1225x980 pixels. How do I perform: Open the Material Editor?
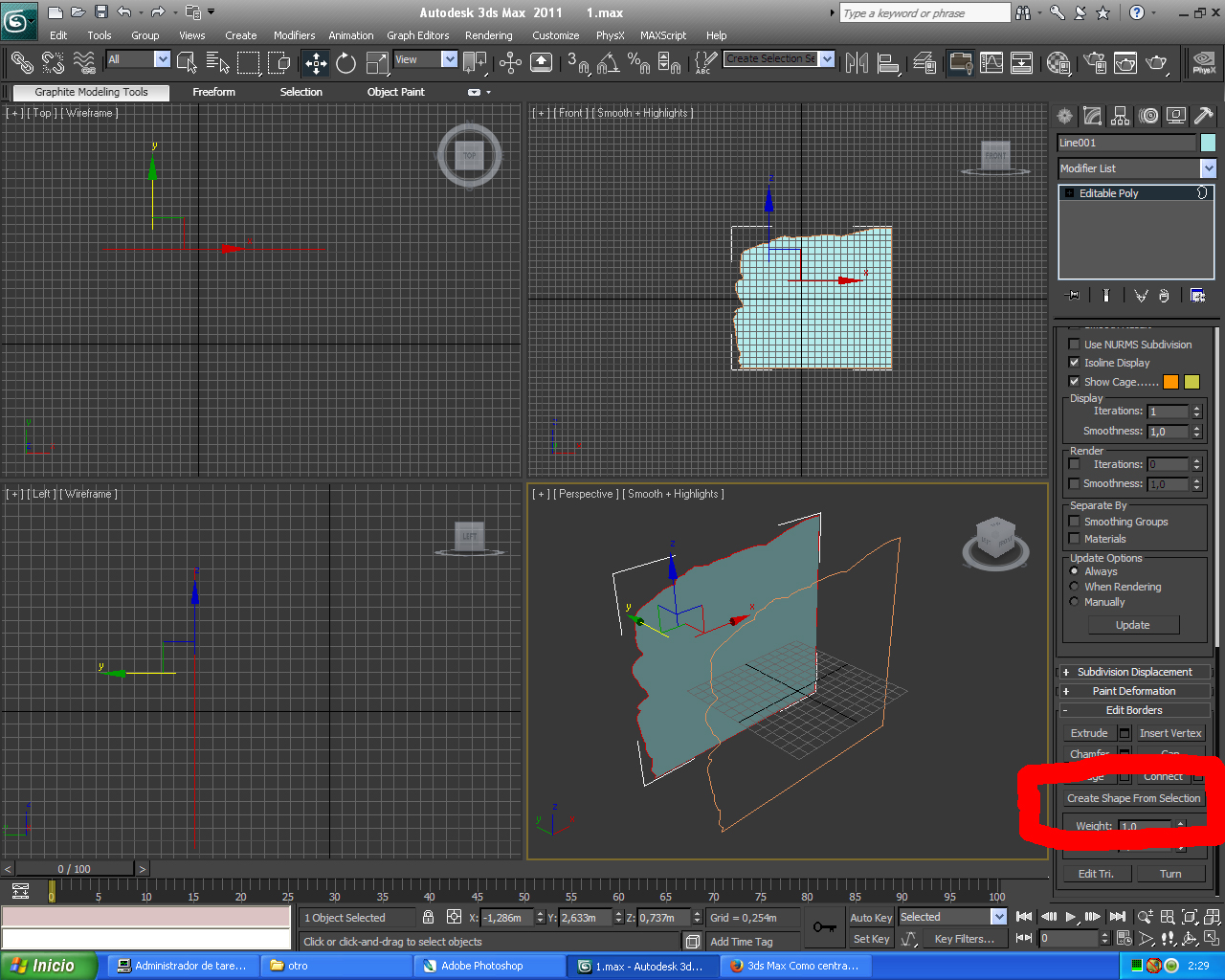[x=1058, y=63]
